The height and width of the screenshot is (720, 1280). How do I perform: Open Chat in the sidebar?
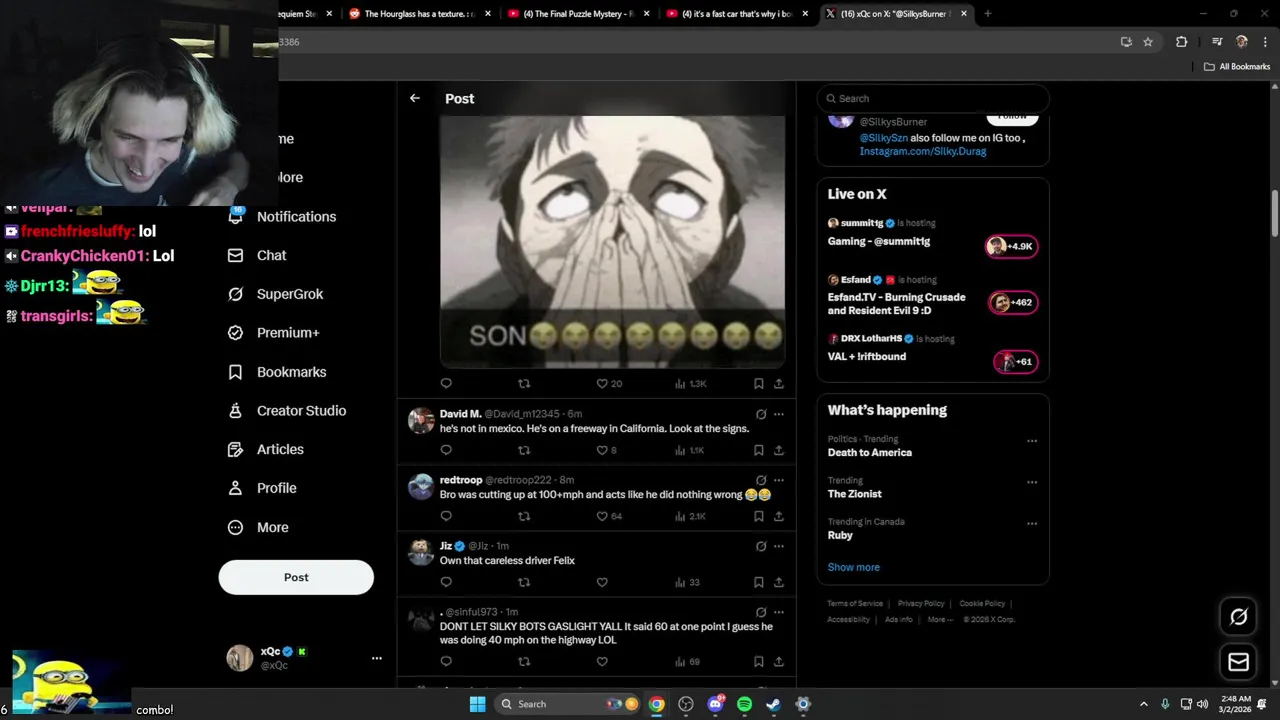(x=271, y=255)
